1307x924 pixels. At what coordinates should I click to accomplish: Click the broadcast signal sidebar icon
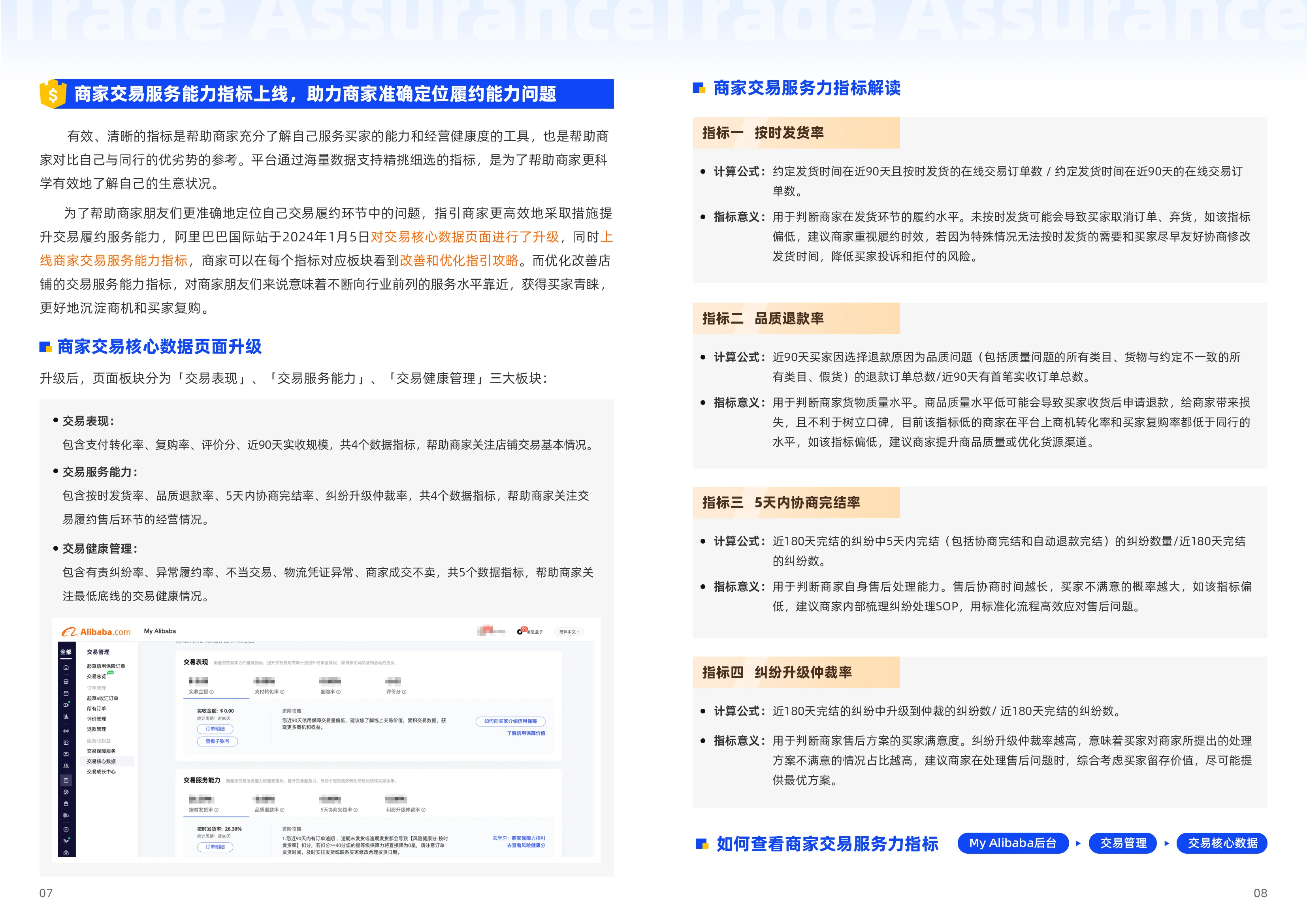pyautogui.click(x=66, y=731)
